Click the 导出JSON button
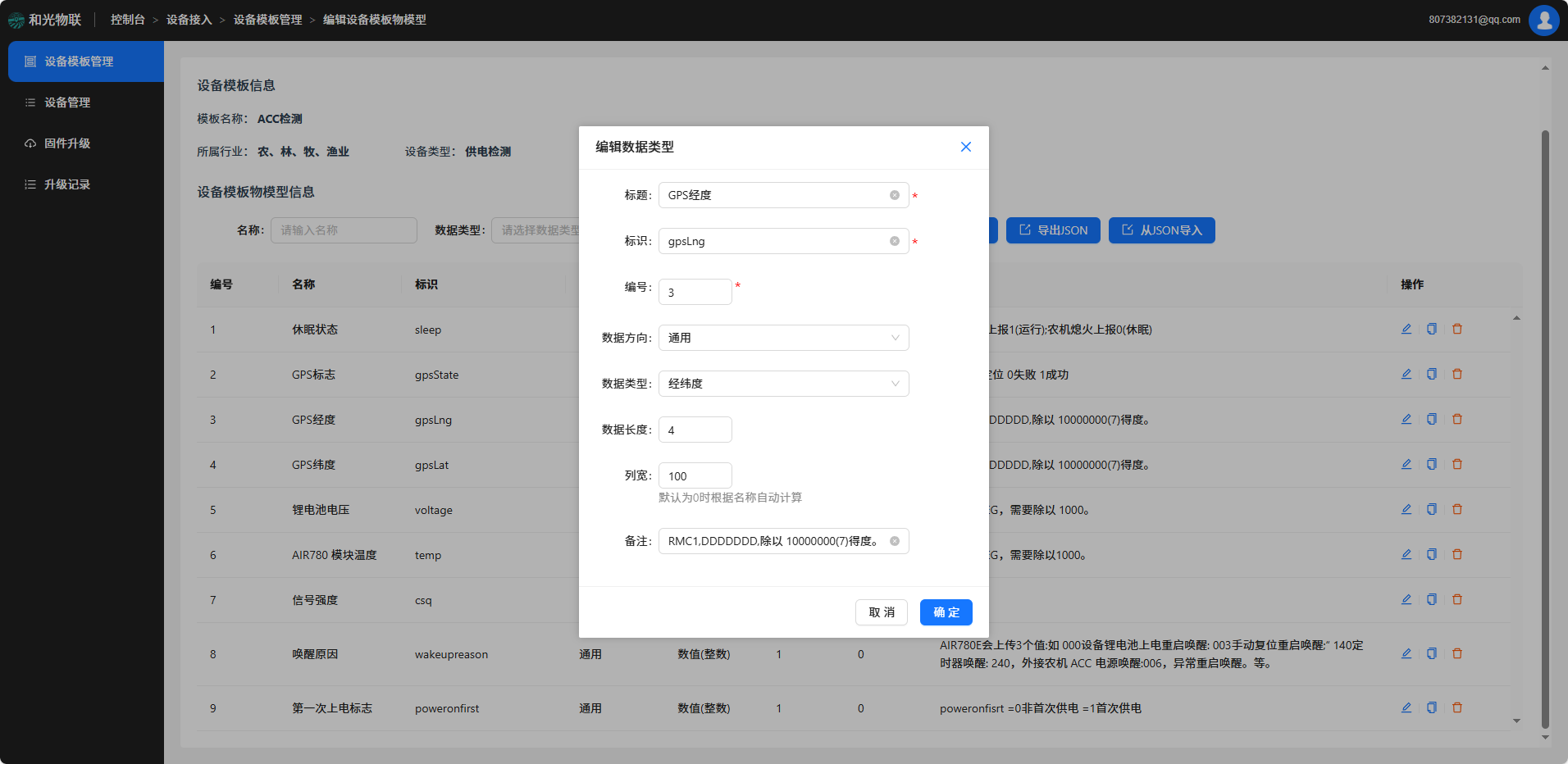 point(1053,230)
